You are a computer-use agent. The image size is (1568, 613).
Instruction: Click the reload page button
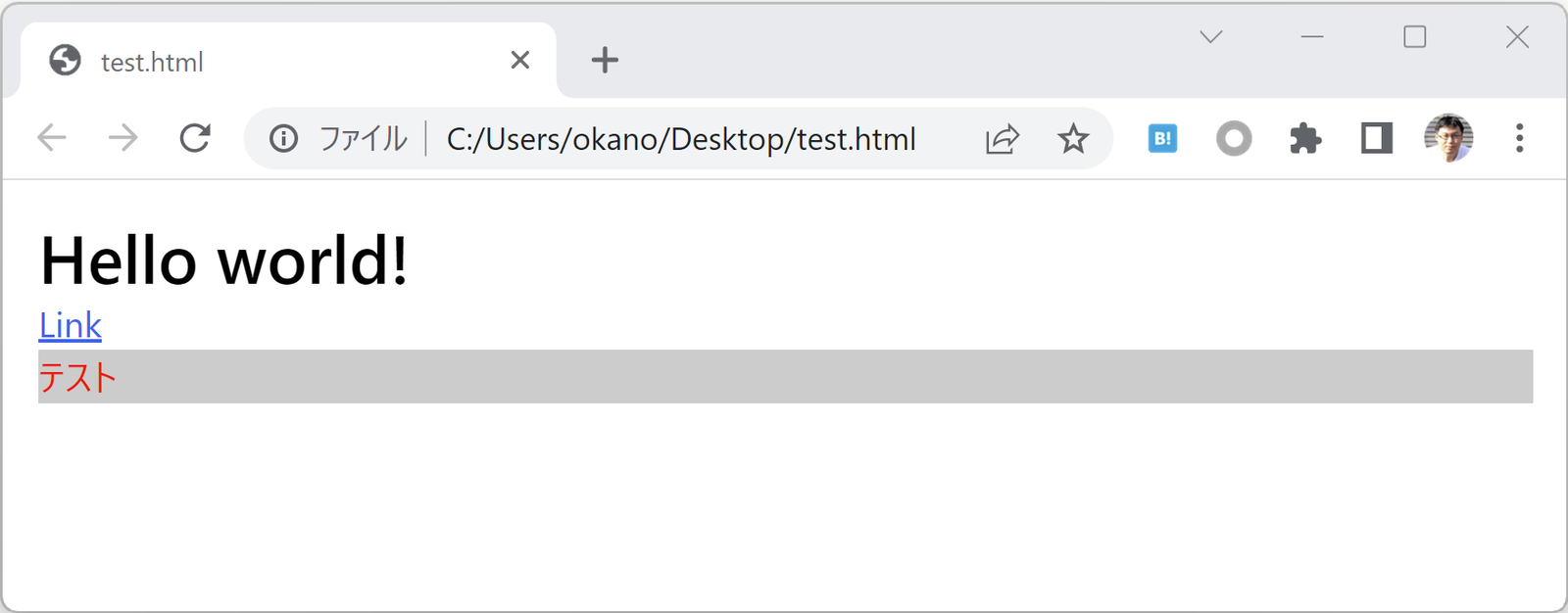(195, 138)
